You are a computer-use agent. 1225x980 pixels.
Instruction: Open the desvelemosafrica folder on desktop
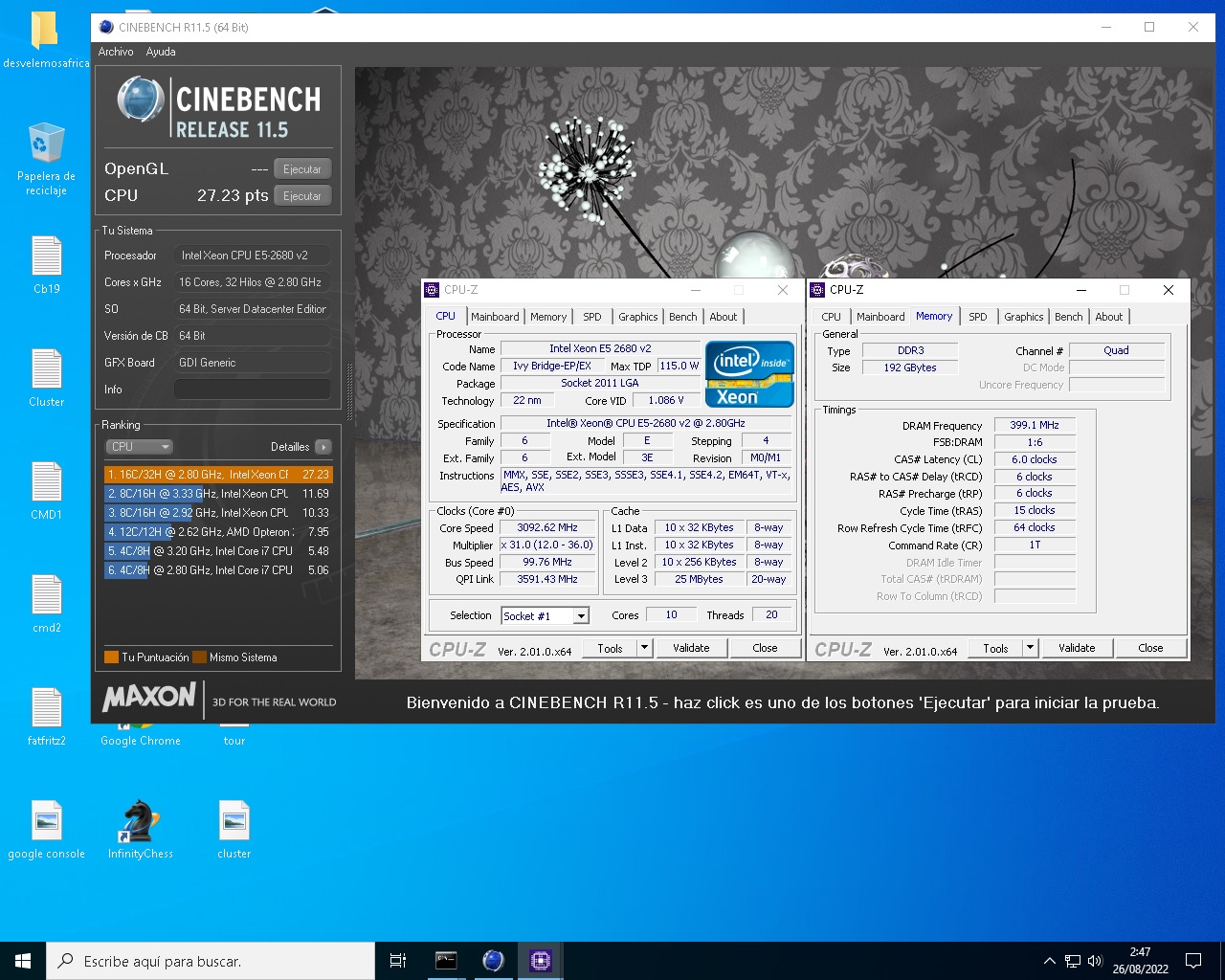[46, 40]
